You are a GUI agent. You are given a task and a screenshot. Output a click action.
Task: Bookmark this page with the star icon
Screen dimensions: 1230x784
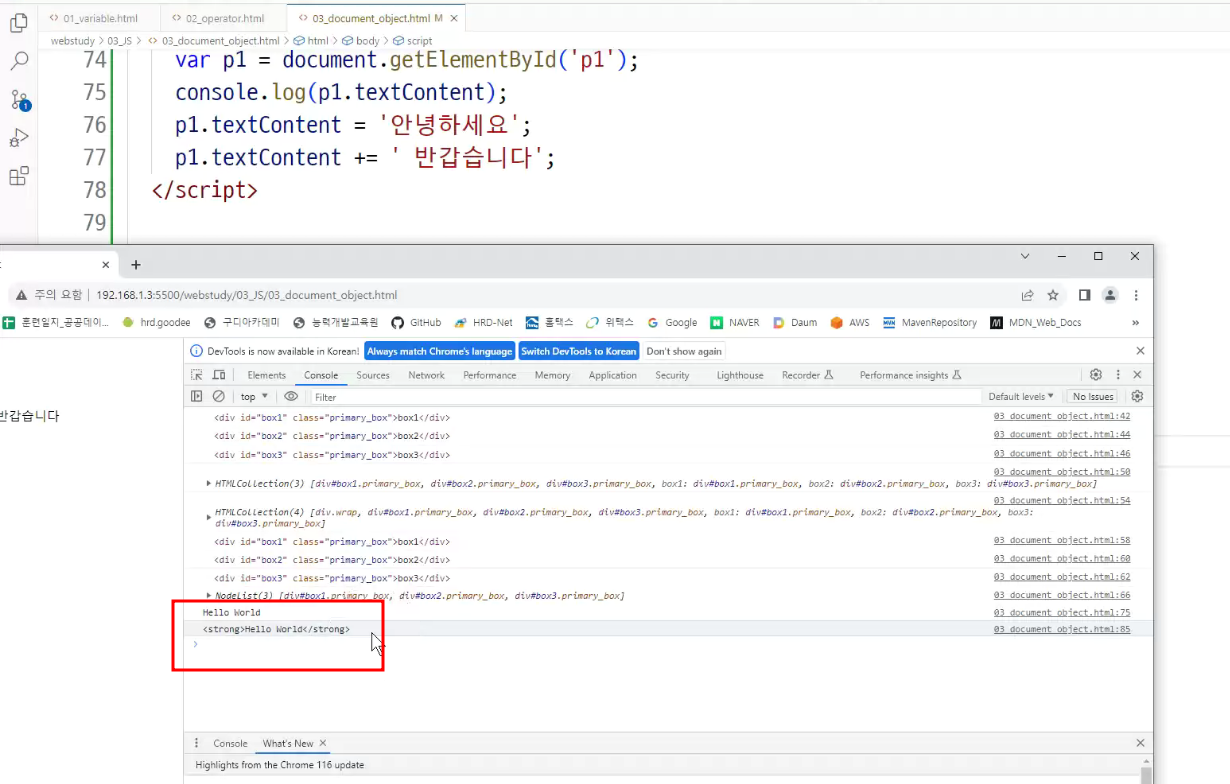click(1053, 295)
